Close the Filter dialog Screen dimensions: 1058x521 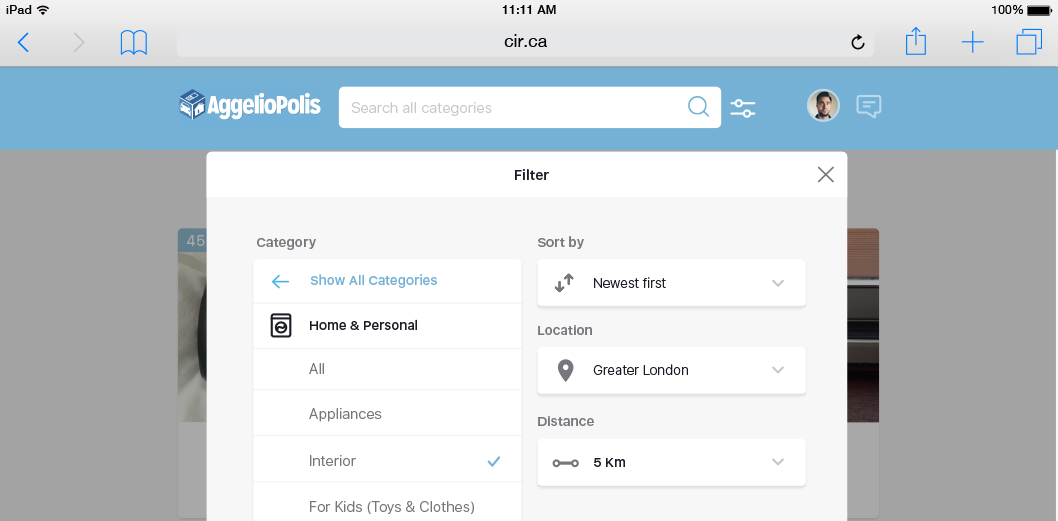825,175
